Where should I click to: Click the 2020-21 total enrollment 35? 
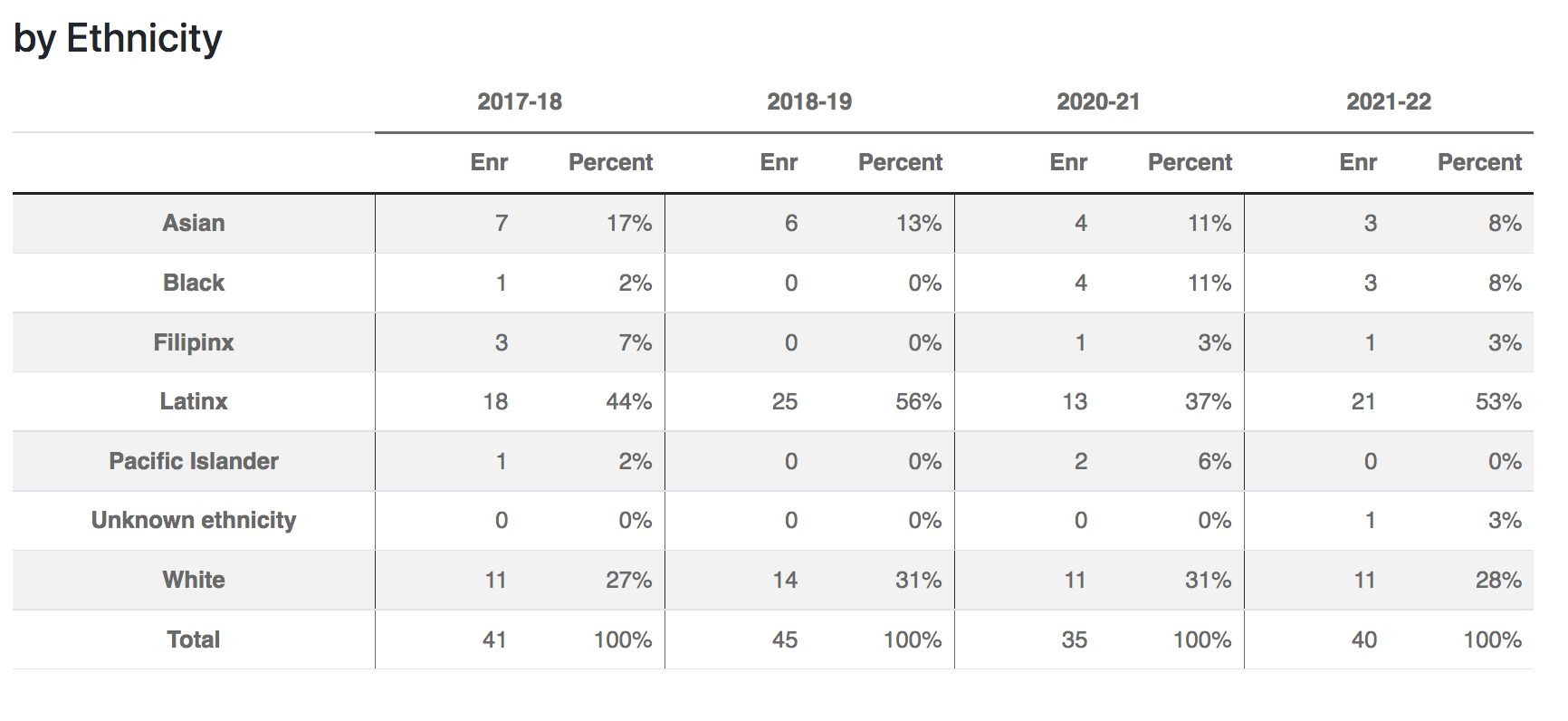(1074, 639)
